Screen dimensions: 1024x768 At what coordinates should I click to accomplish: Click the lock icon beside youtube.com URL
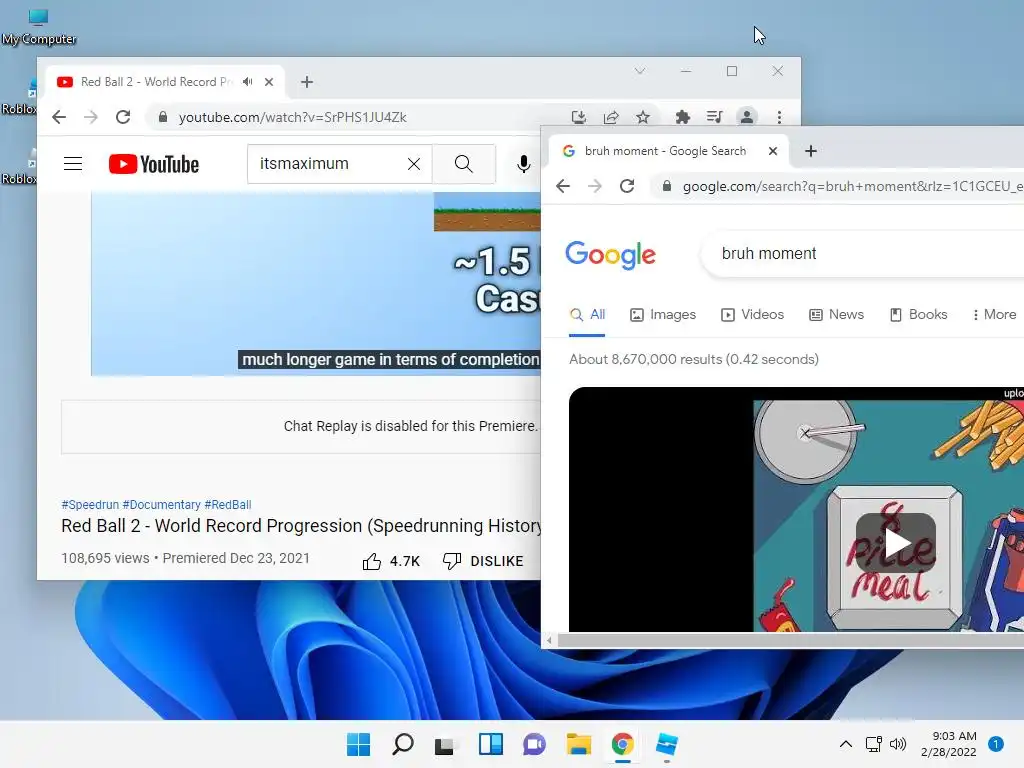pyautogui.click(x=163, y=117)
